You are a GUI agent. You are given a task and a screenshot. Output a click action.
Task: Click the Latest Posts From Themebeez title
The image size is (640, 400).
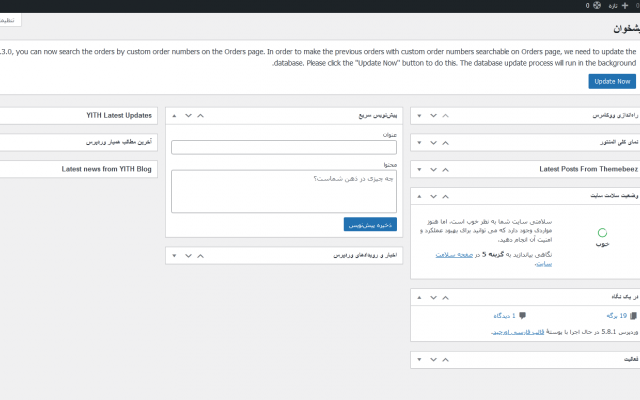(588, 169)
